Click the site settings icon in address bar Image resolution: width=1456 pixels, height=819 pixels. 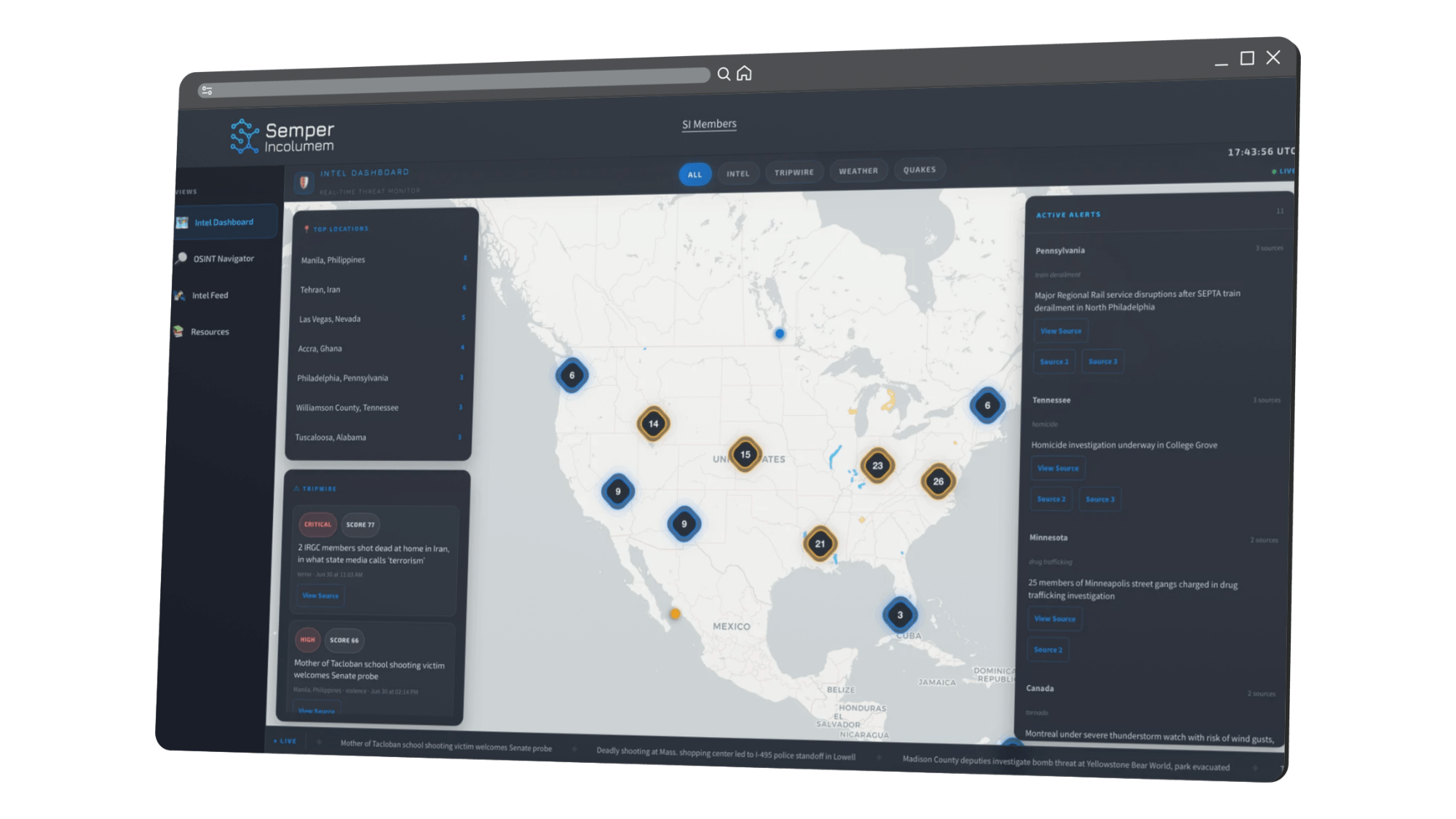coord(207,91)
